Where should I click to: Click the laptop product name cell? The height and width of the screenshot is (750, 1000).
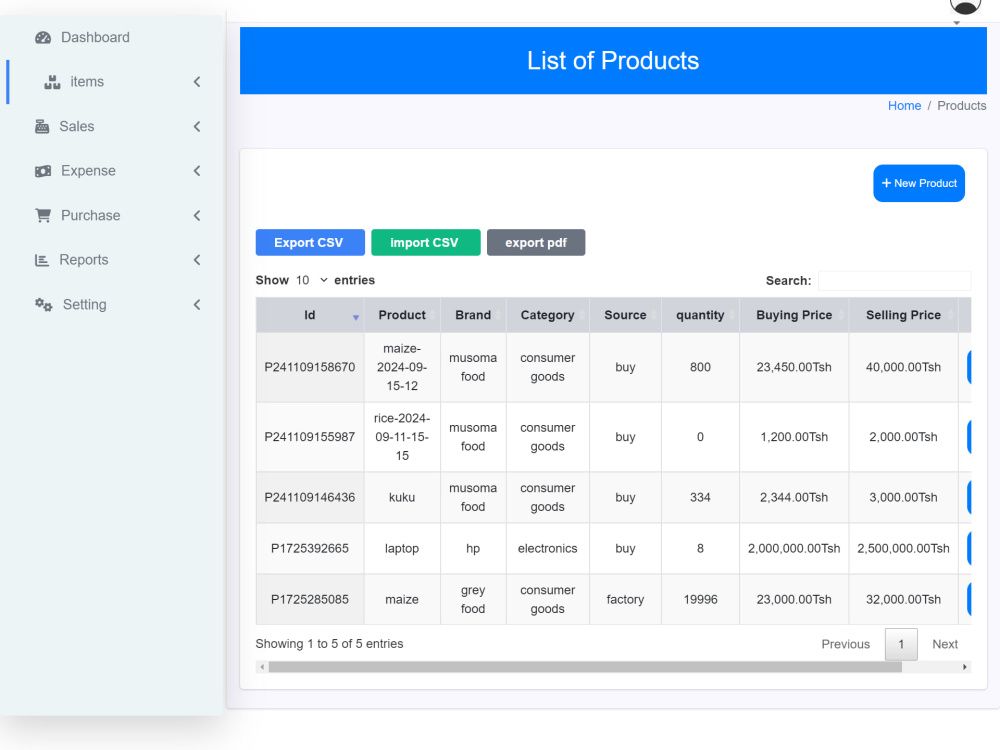402,548
